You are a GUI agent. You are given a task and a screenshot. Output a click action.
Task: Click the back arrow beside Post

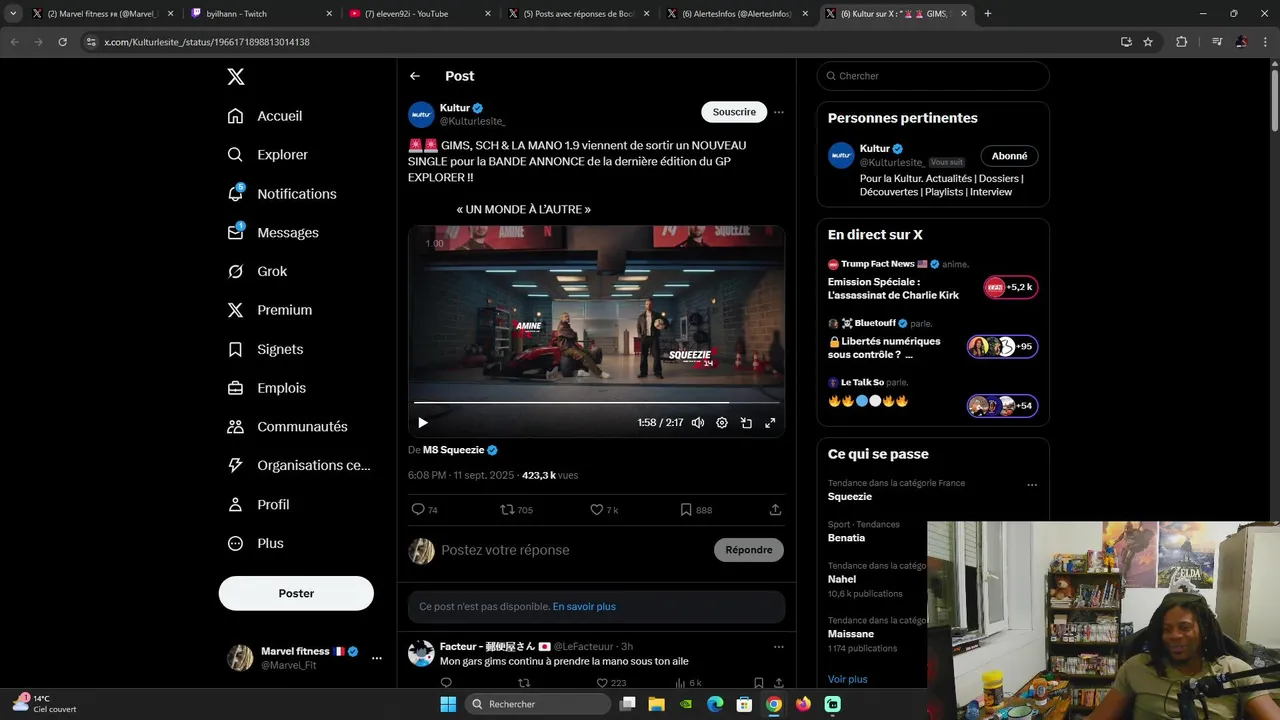point(415,76)
